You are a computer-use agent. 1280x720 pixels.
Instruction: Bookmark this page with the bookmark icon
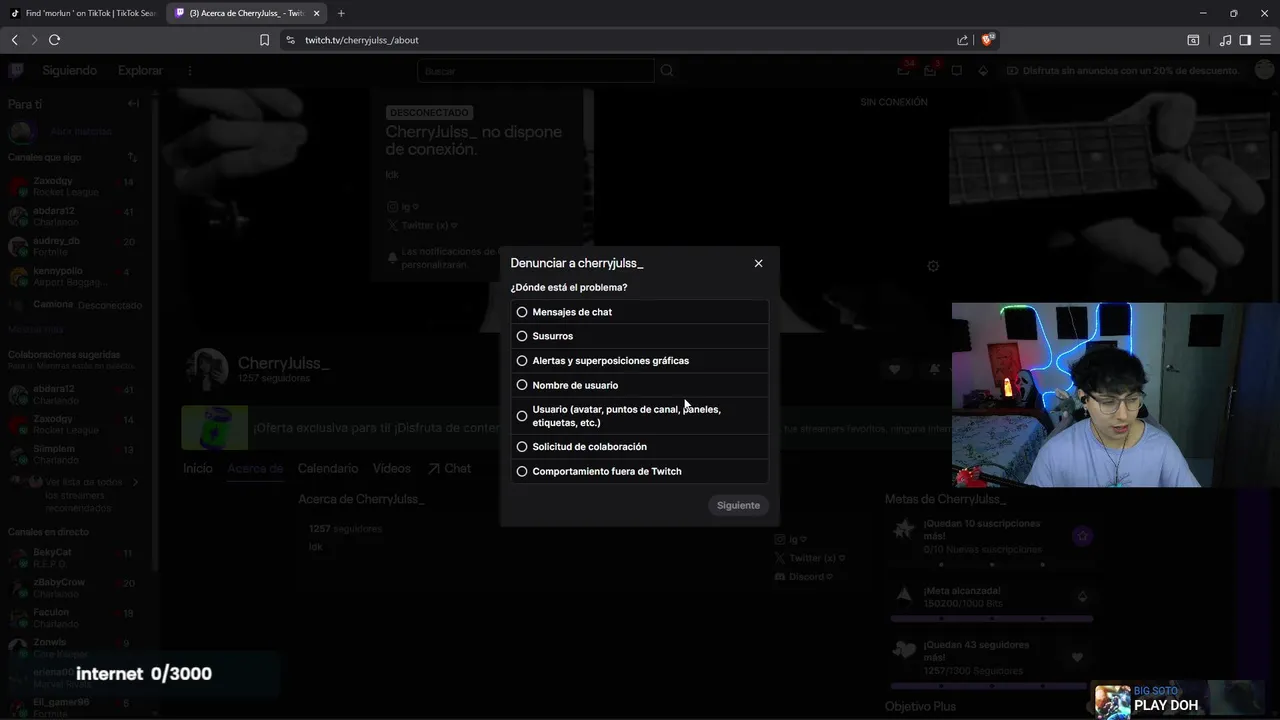tap(264, 40)
